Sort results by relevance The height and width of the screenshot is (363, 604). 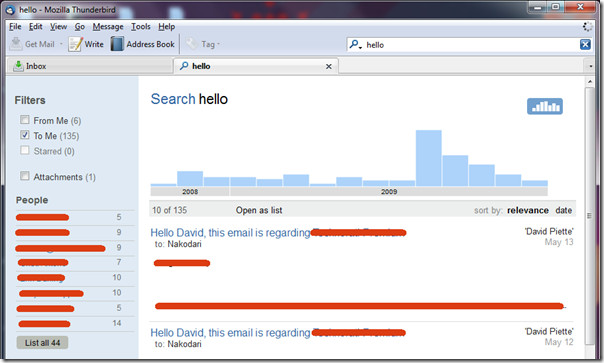[528, 210]
